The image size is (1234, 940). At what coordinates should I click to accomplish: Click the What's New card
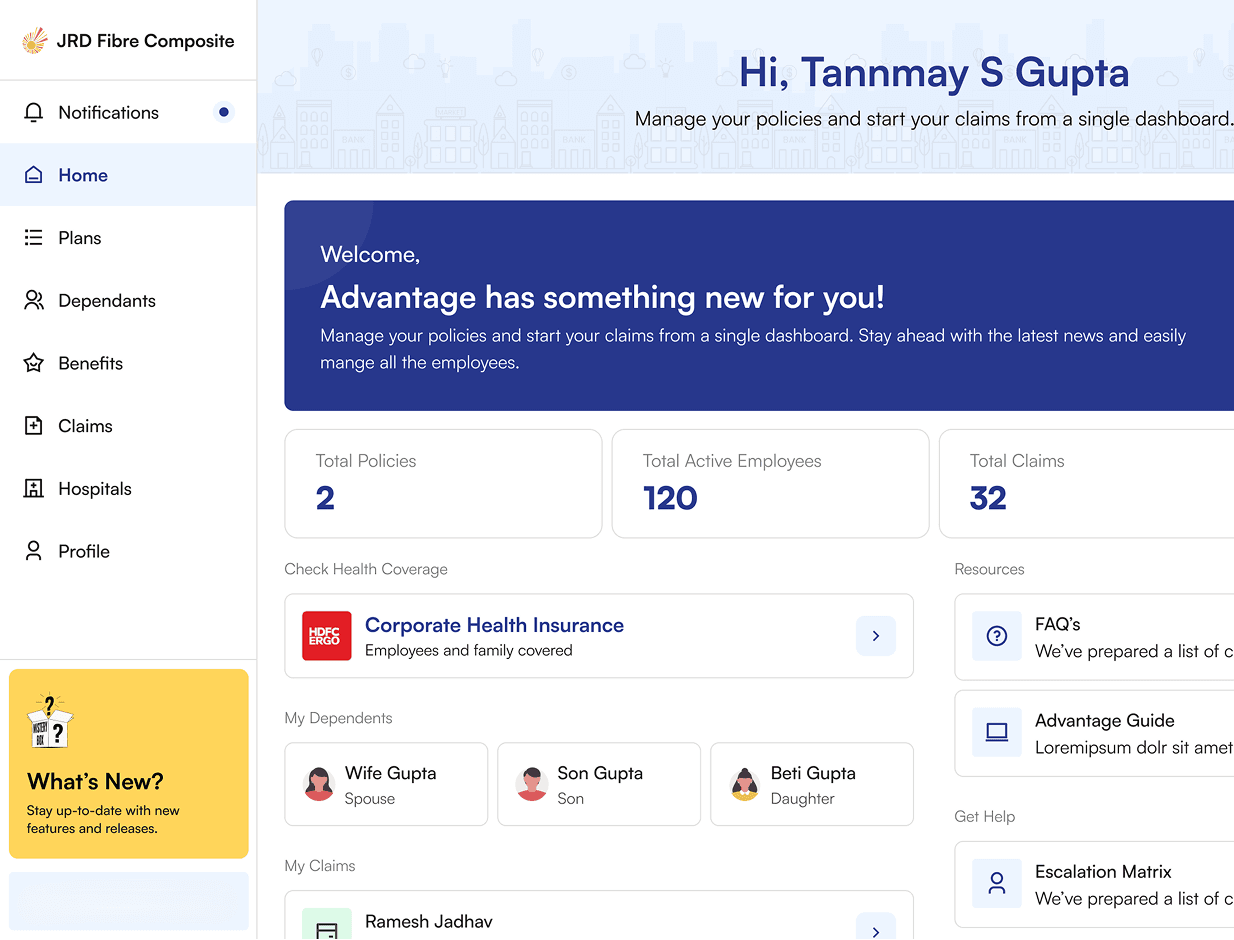click(128, 763)
